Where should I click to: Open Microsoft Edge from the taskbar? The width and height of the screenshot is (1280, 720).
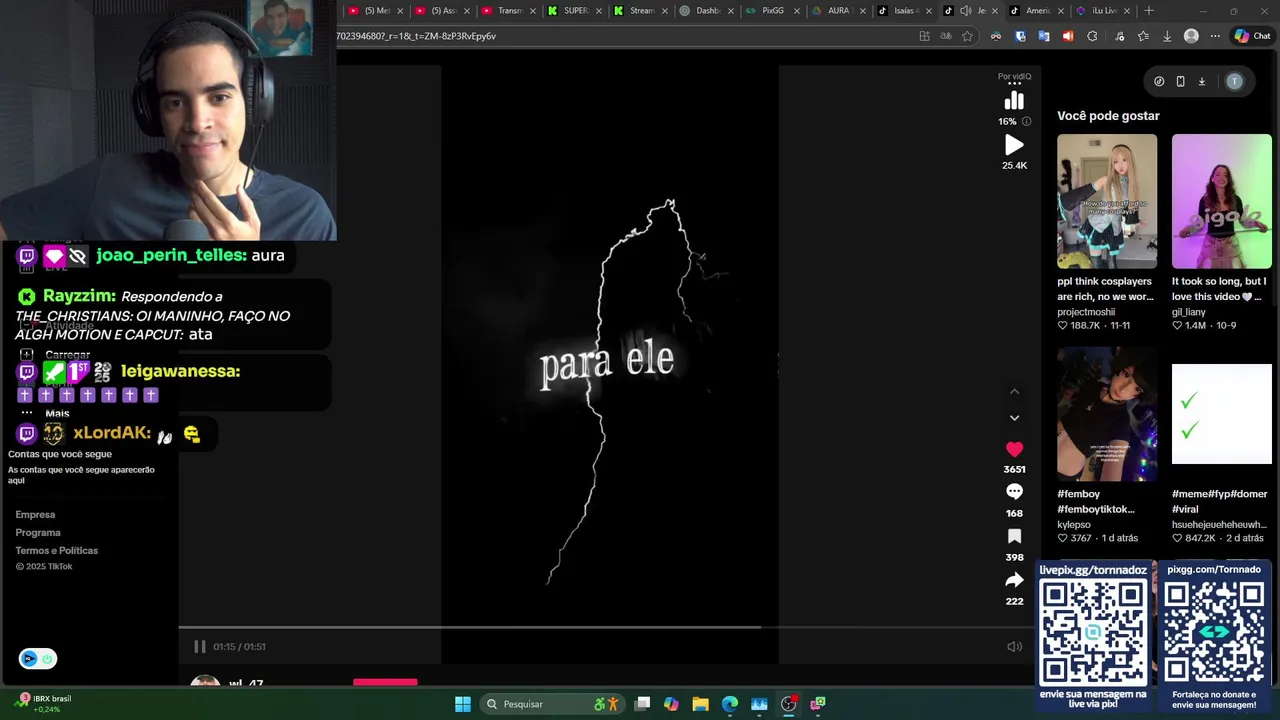[730, 704]
